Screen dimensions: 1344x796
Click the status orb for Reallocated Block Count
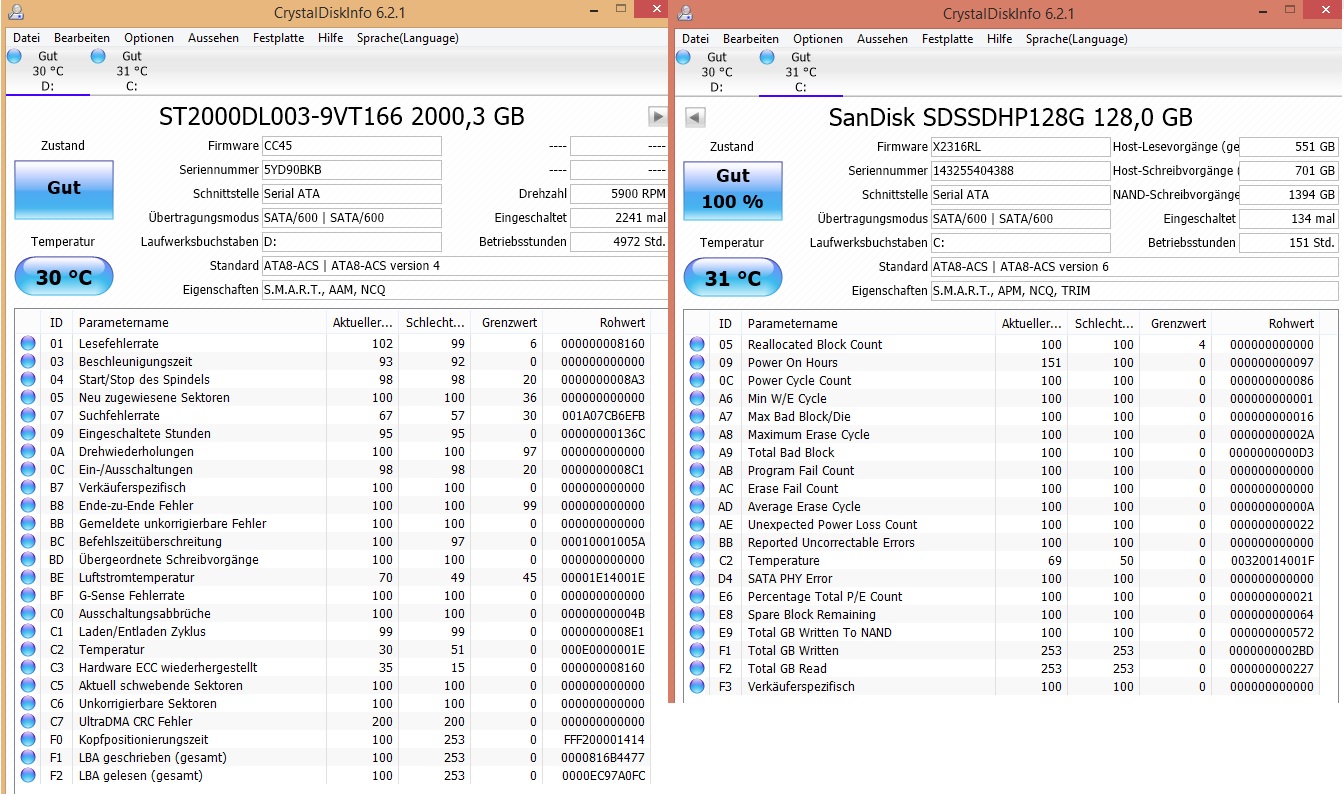[x=697, y=345]
